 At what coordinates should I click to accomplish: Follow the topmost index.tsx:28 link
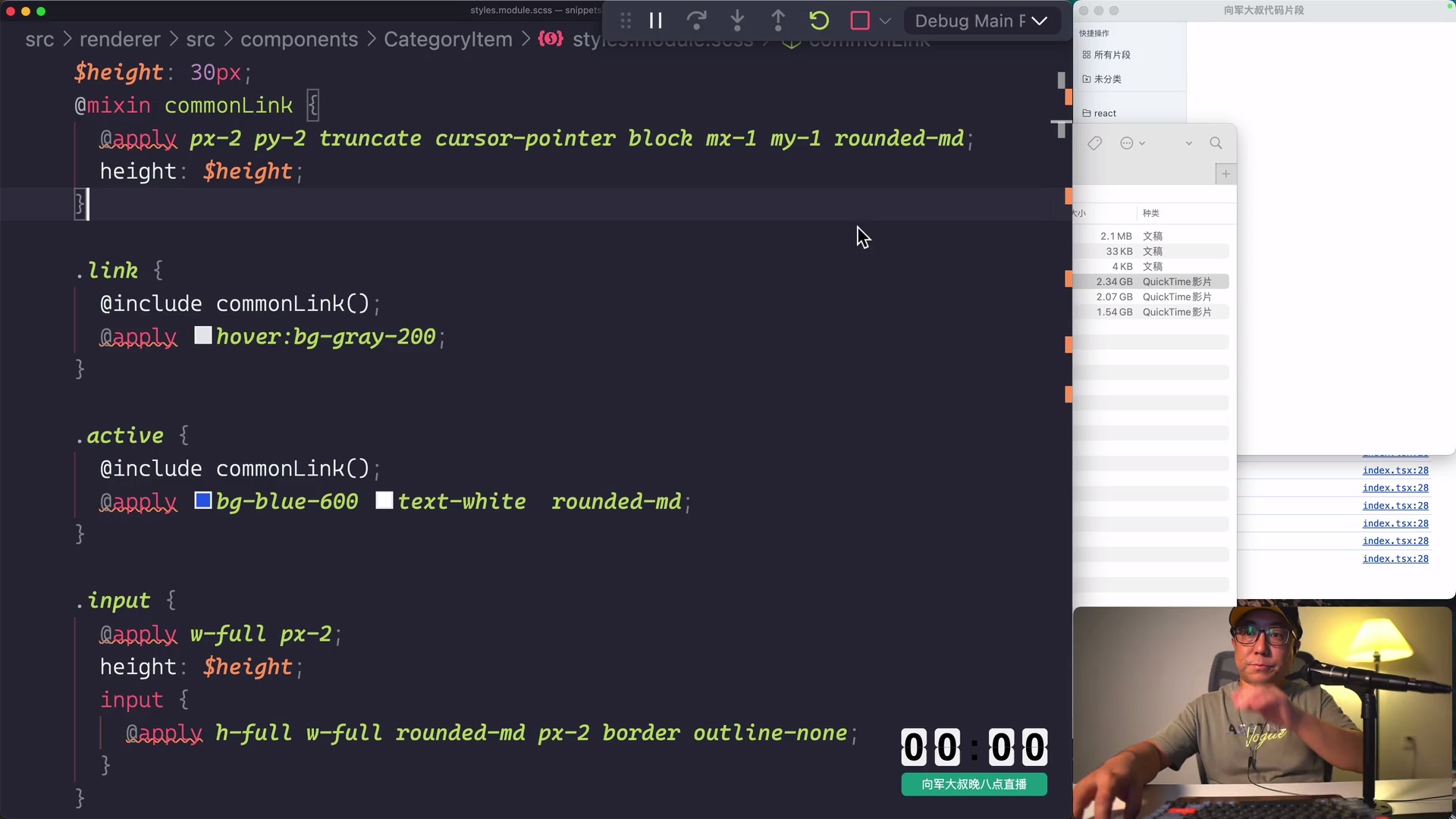point(1395,470)
